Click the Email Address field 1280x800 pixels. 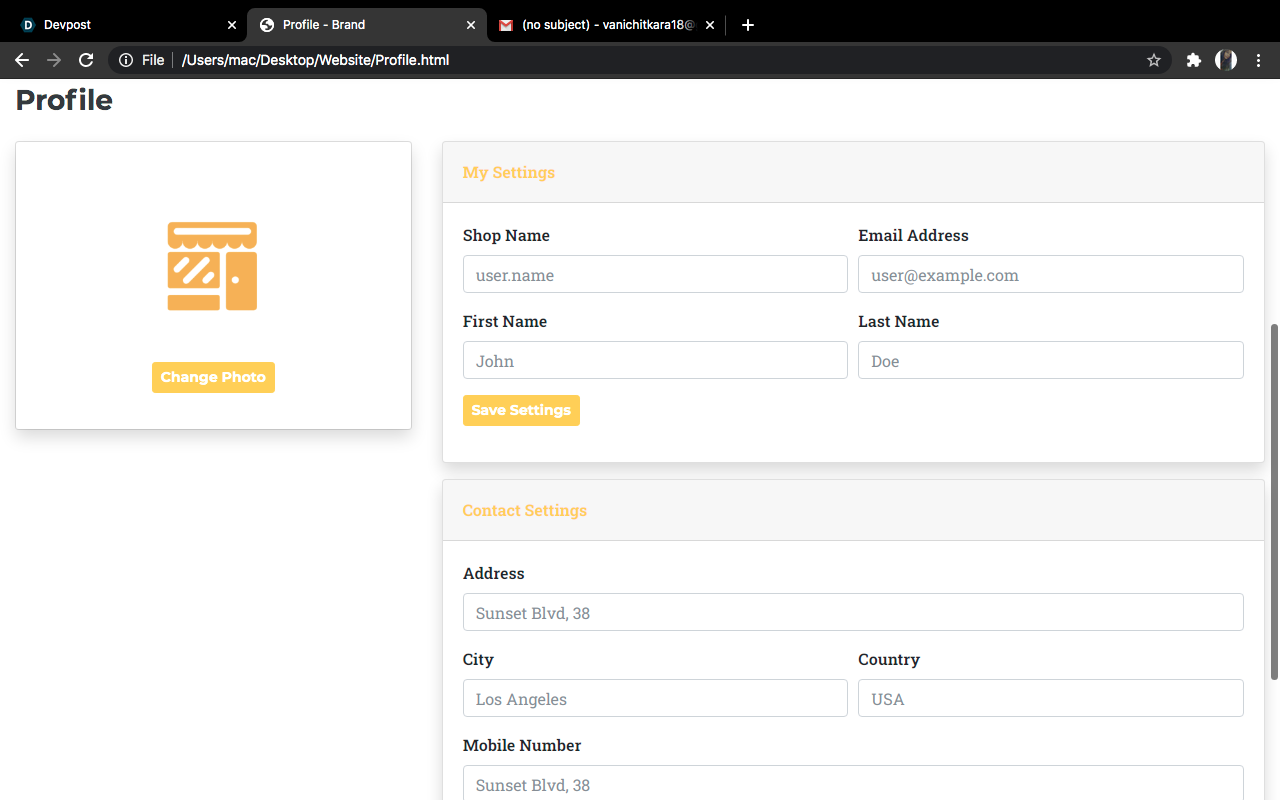pyautogui.click(x=1050, y=274)
